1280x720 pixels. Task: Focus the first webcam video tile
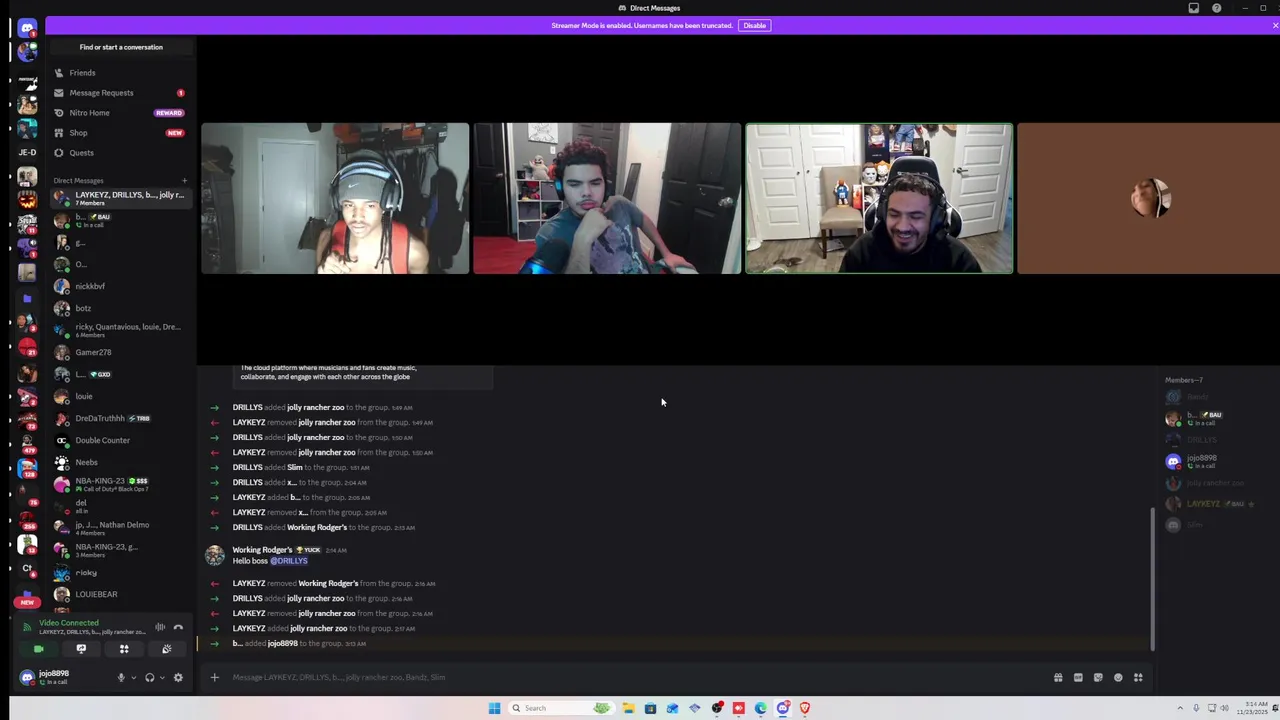[x=335, y=198]
